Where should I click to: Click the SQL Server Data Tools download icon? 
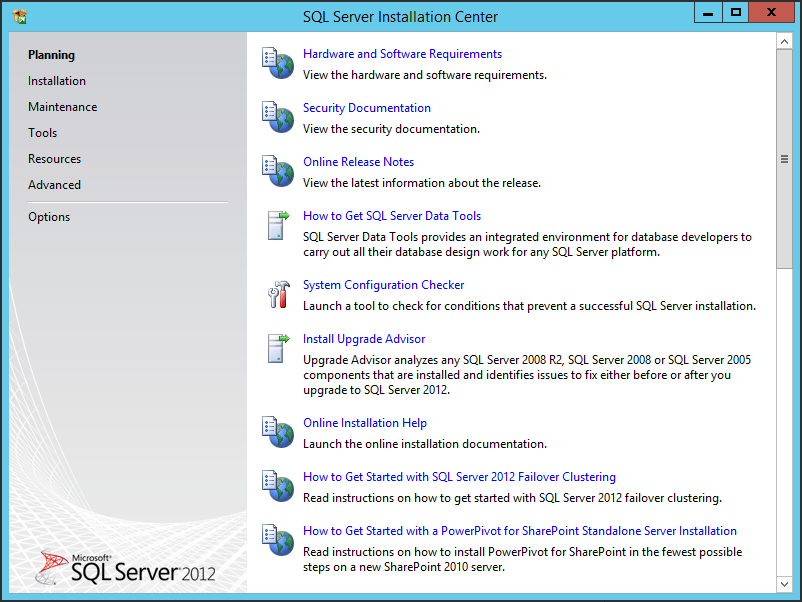[277, 225]
